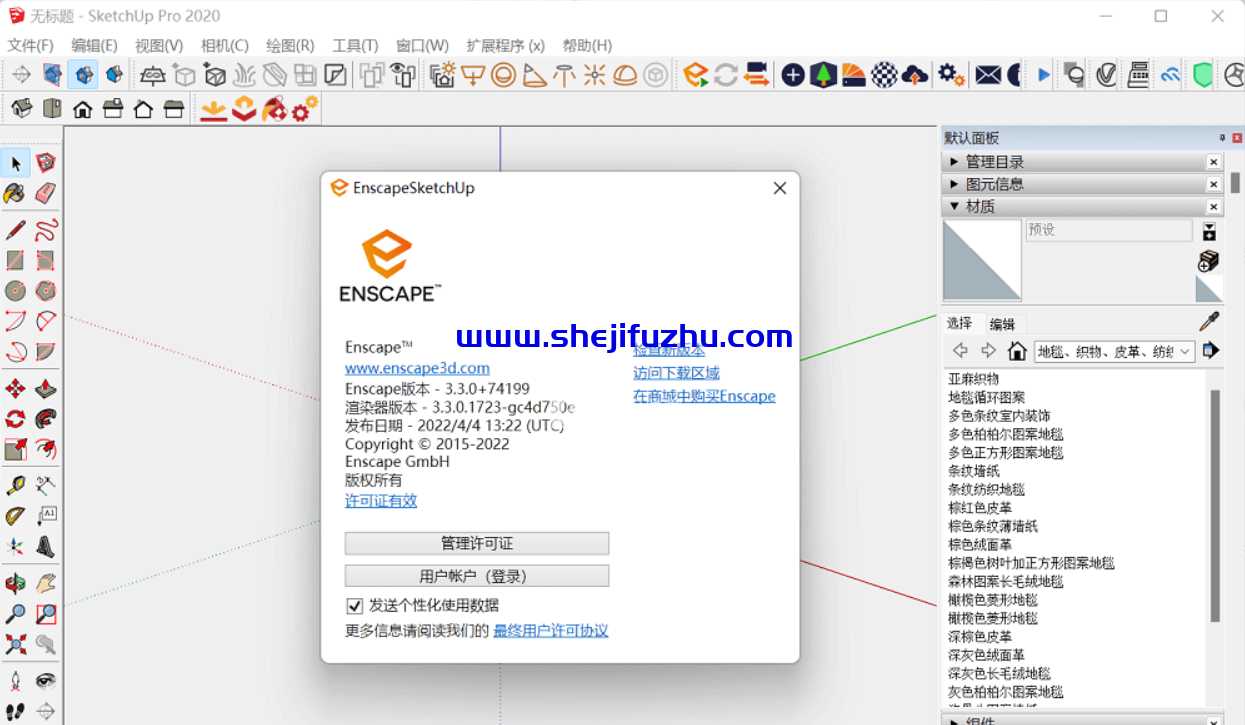This screenshot has width=1245, height=725.
Task: Pick the Paint Bucket tool
Action: tap(16, 193)
